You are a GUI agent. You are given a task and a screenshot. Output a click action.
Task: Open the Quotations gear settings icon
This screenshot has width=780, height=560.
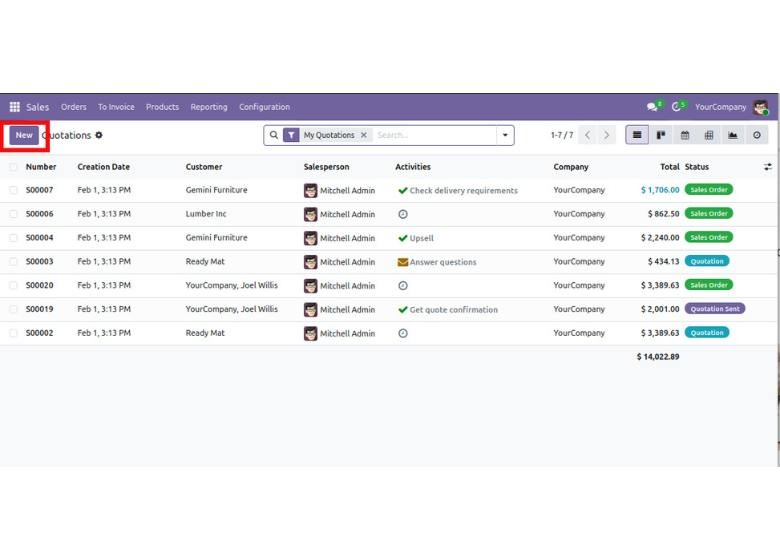pyautogui.click(x=99, y=135)
